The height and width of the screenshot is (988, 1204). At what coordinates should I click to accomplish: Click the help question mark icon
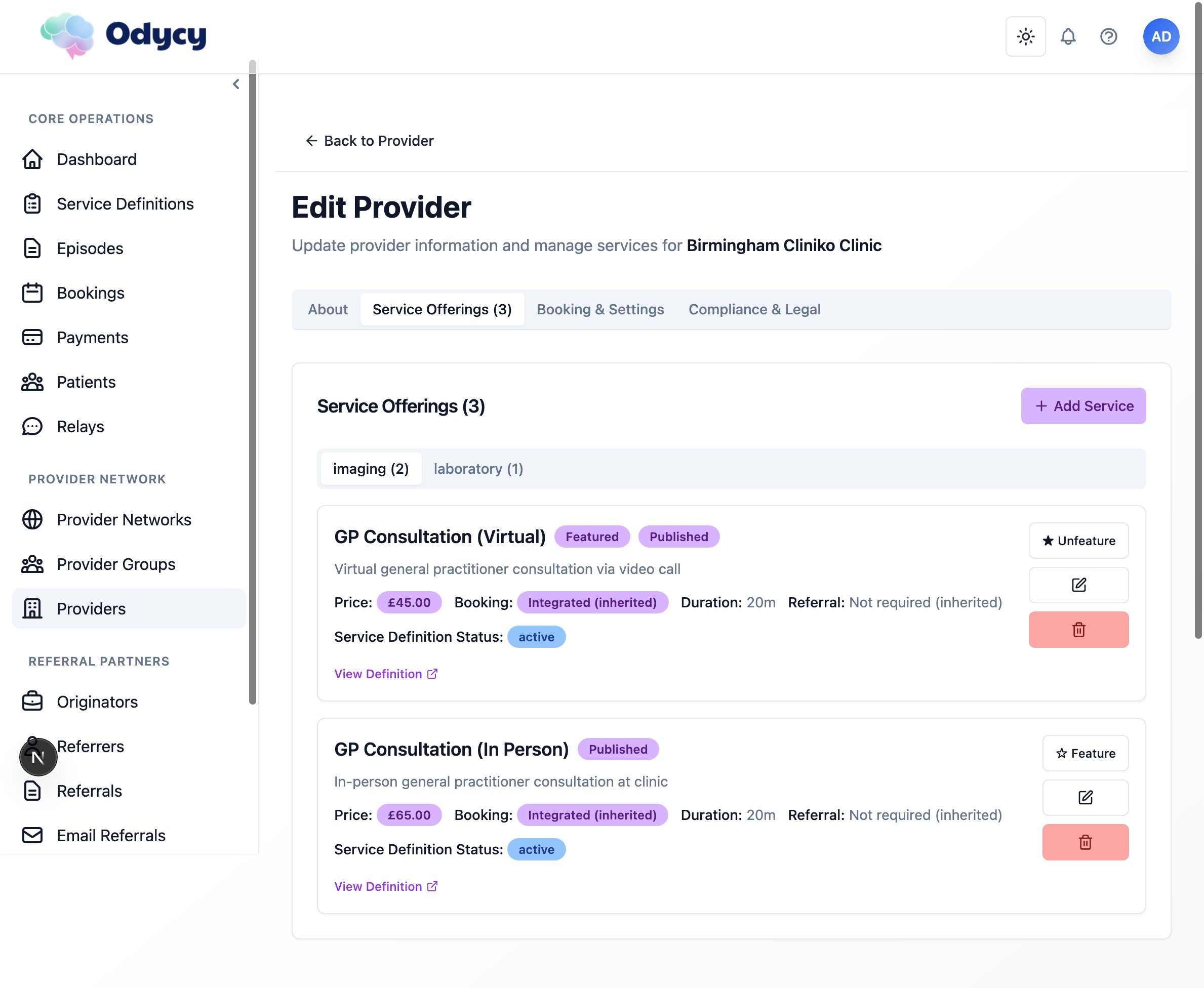tap(1108, 37)
